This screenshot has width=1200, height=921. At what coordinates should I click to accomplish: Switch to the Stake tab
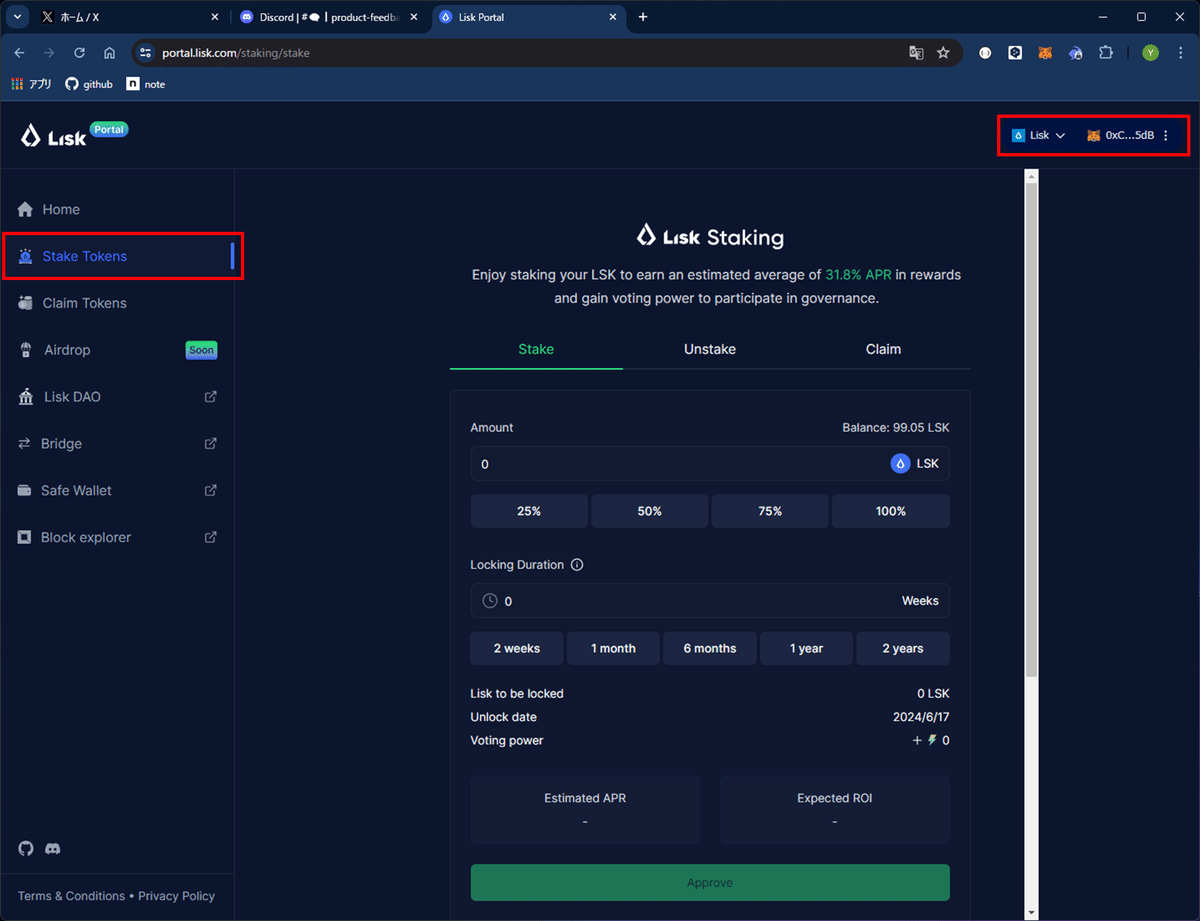point(536,349)
